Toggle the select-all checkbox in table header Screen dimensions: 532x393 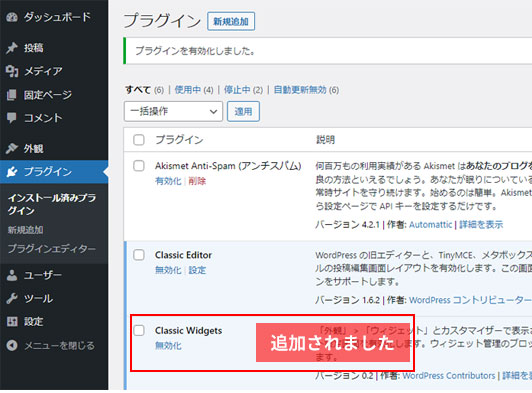point(139,140)
